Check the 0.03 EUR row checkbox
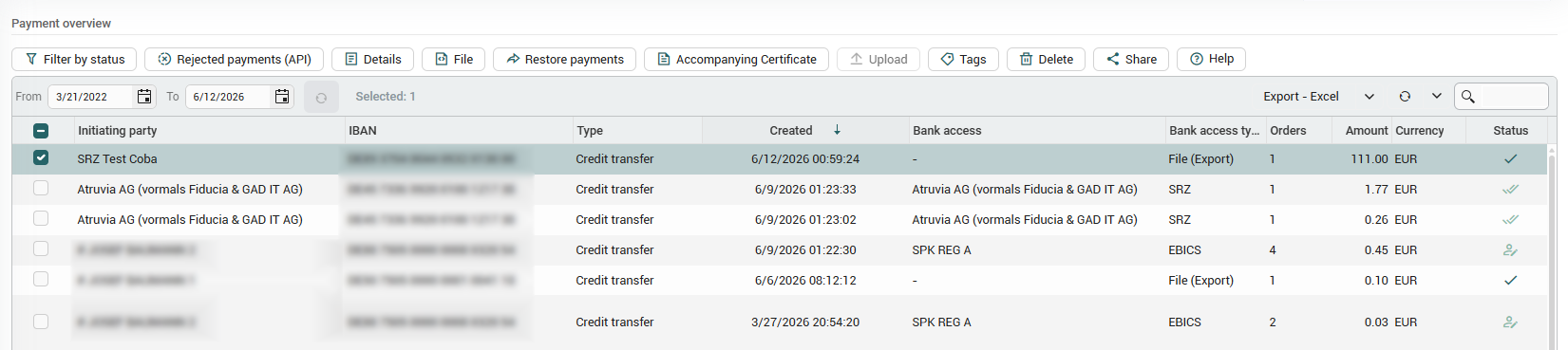The image size is (1568, 350). (x=41, y=322)
